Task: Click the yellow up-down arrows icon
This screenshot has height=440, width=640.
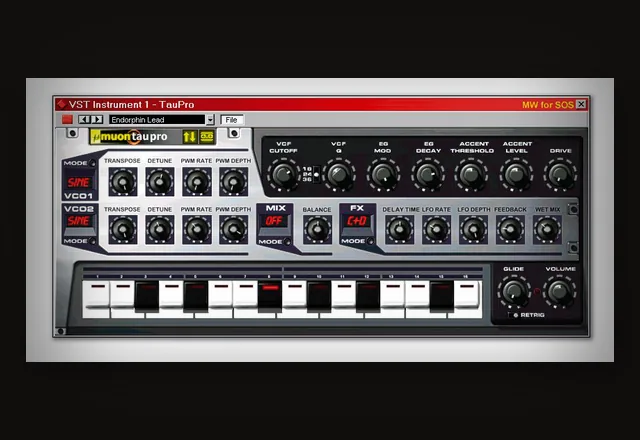Action: point(189,137)
